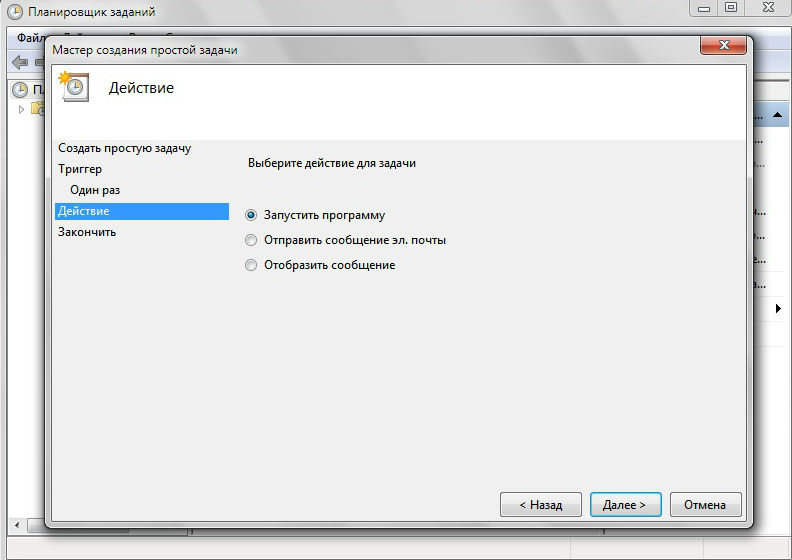Close the wizard dialog with red X
This screenshot has width=792, height=560.
coord(720,47)
